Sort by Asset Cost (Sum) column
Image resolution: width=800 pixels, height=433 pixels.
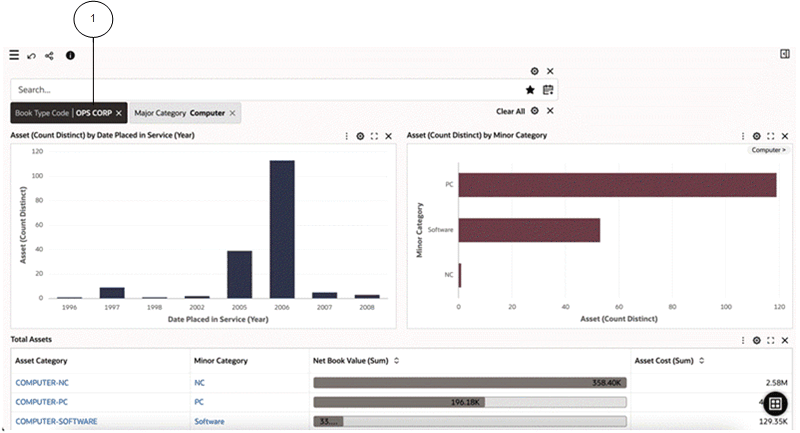tap(702, 361)
